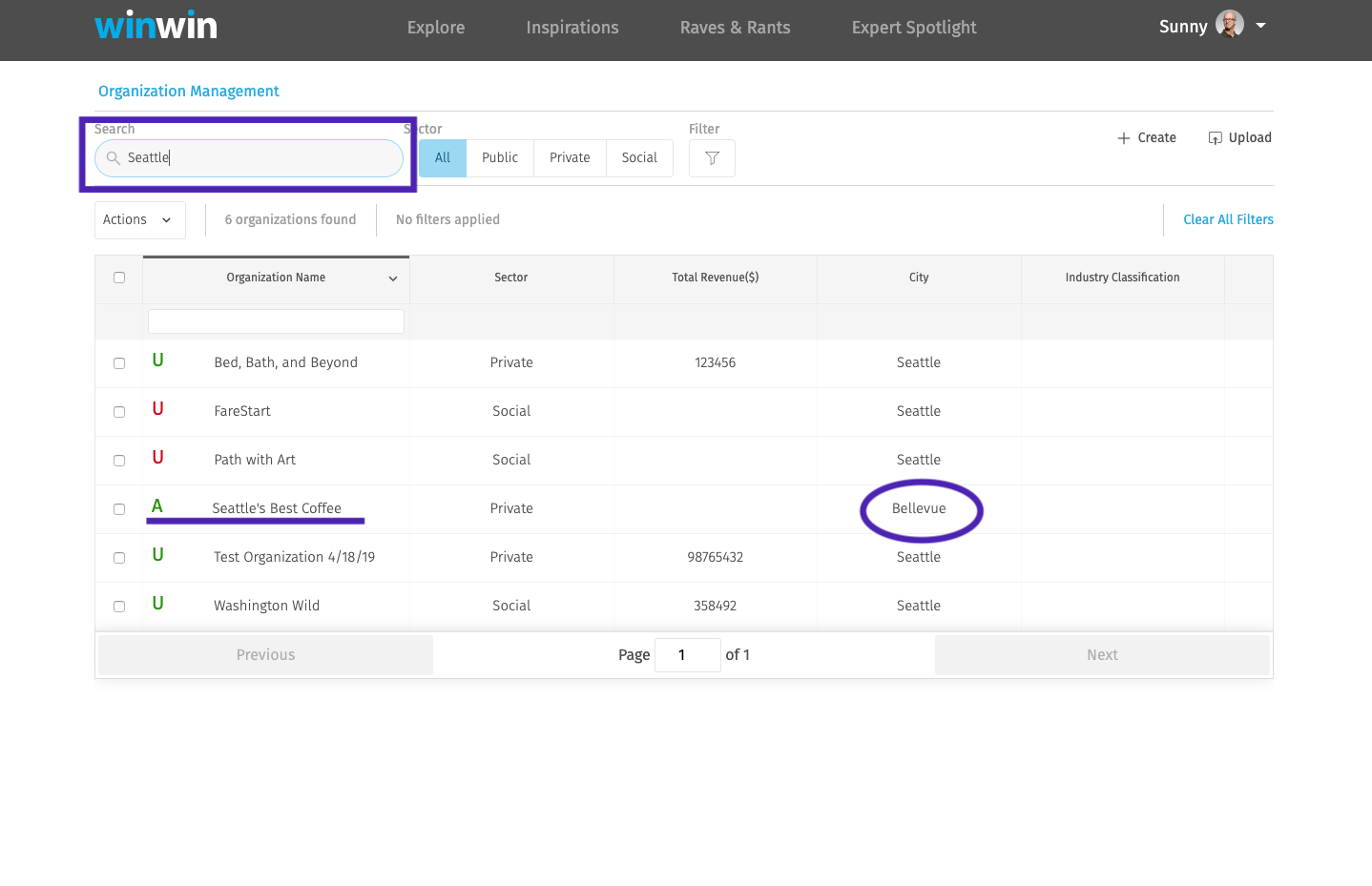Check the select-all checkbox in the table header

[119, 277]
